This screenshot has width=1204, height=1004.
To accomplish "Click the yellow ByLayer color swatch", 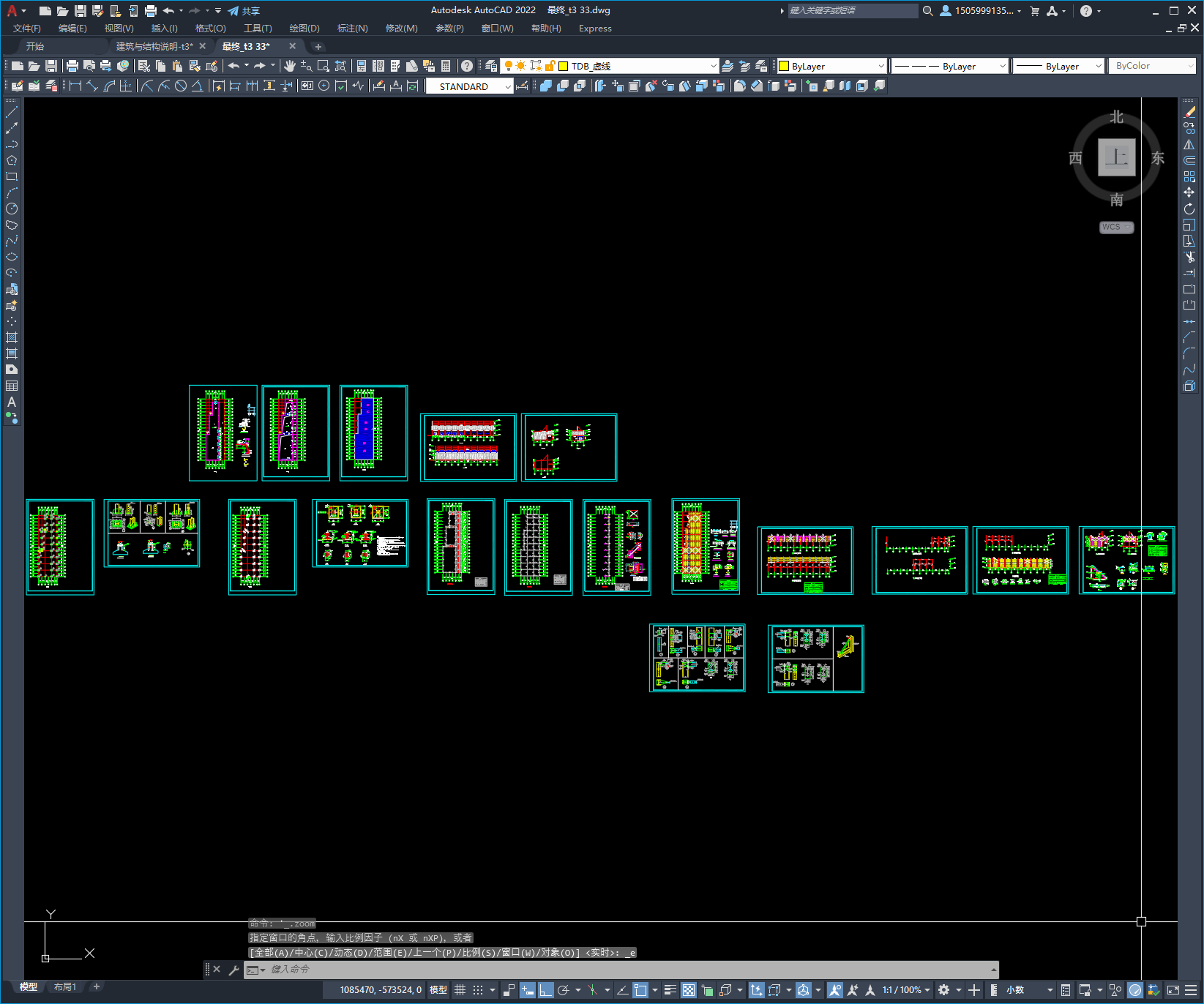I will (x=784, y=66).
